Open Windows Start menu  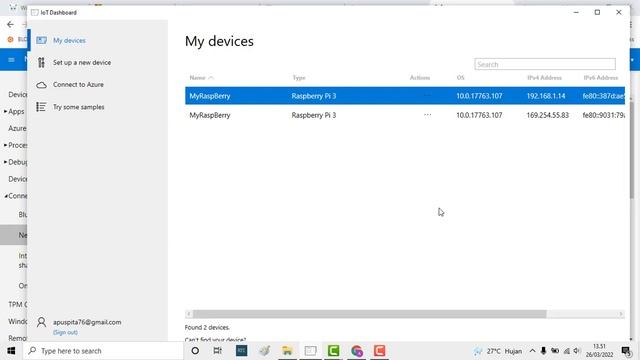(11, 351)
